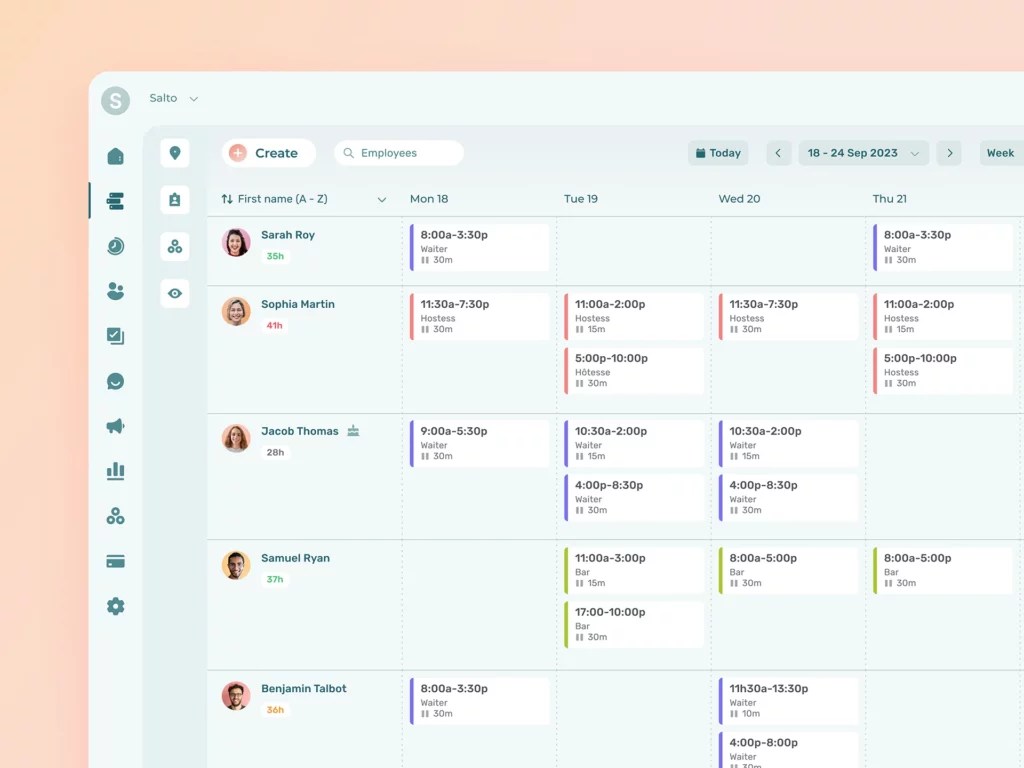Select the Schedule icon in the sidebar
This screenshot has height=768, width=1024.
tap(115, 200)
